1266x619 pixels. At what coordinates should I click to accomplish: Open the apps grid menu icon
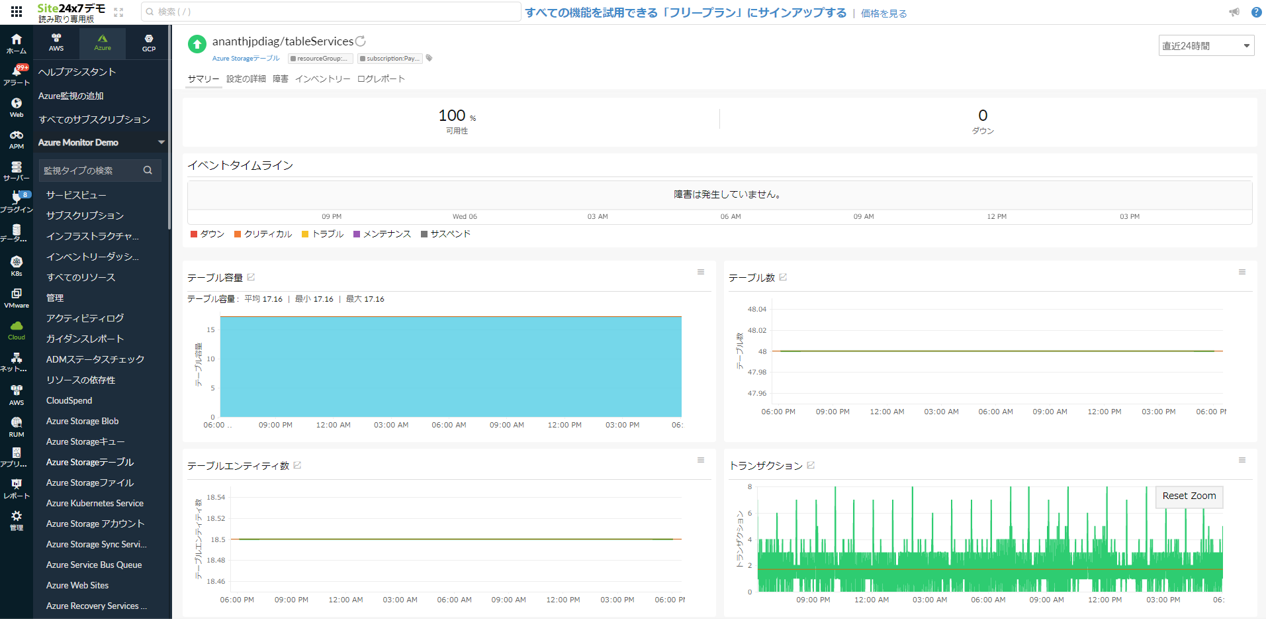16,12
